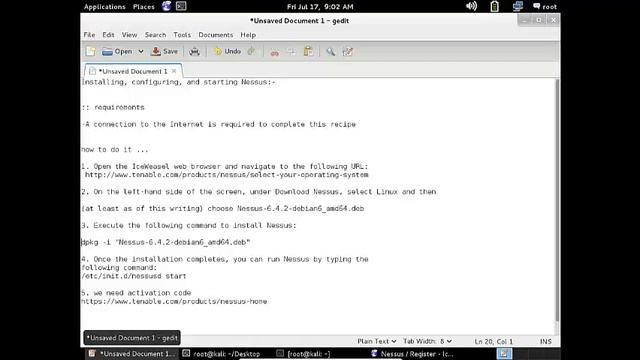Image resolution: width=640 pixels, height=360 pixels.
Task: Open the Search menu
Action: (x=156, y=35)
